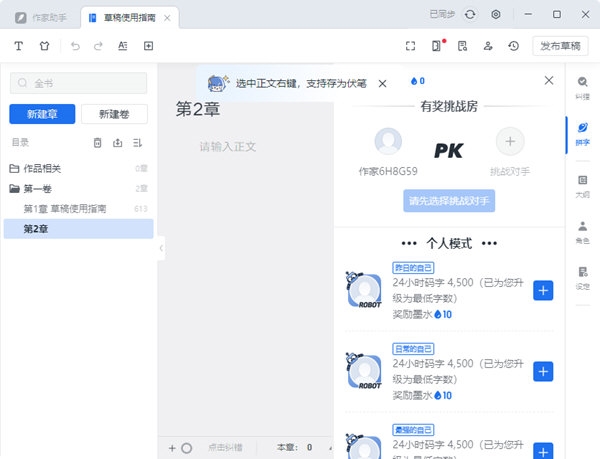600x459 pixels.
Task: Open the 设定 settings sidebar tool
Action: pos(582,278)
